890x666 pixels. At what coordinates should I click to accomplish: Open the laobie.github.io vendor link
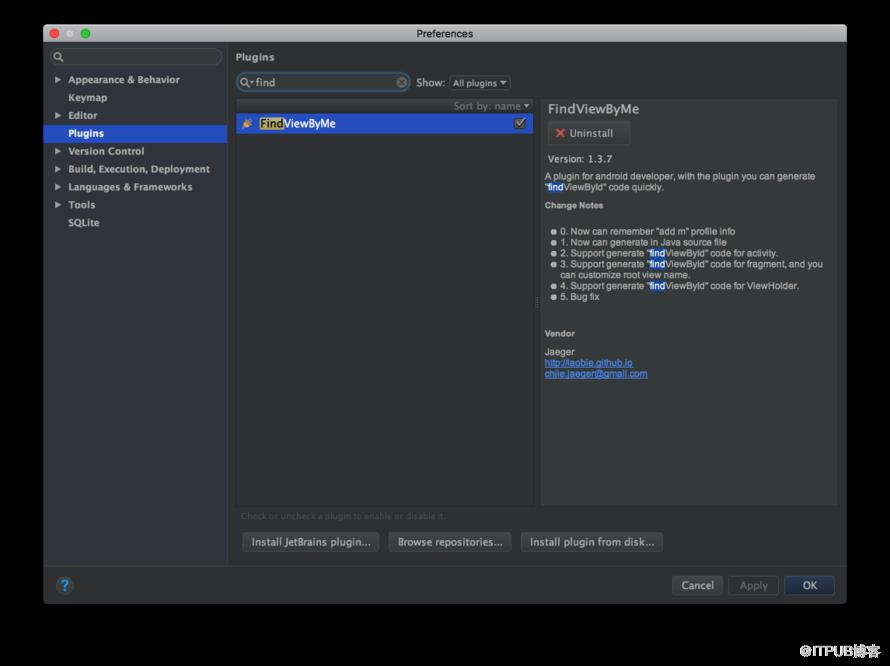(589, 363)
